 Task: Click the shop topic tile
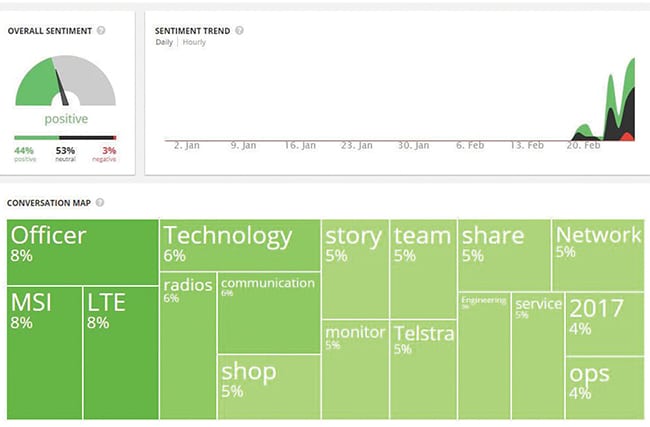pos(268,386)
